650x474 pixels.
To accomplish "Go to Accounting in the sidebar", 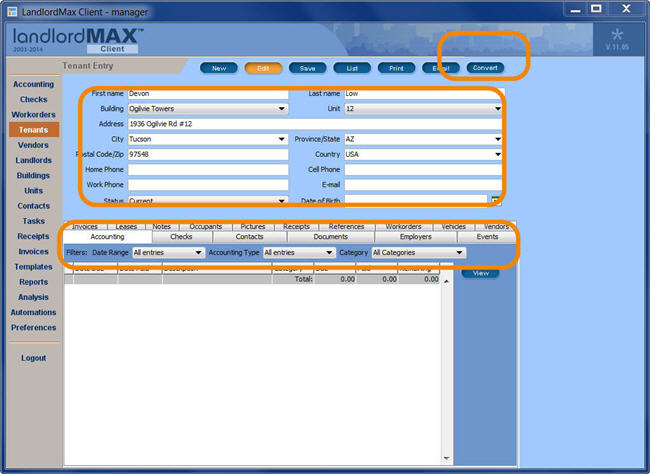I will [x=34, y=84].
